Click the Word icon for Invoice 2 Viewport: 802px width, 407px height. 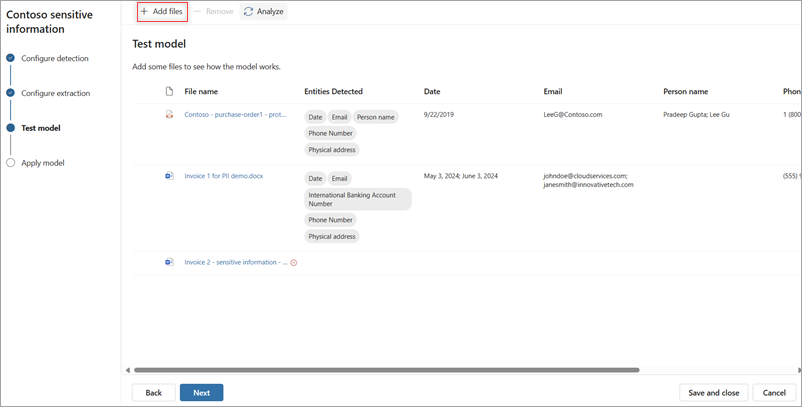[169, 262]
